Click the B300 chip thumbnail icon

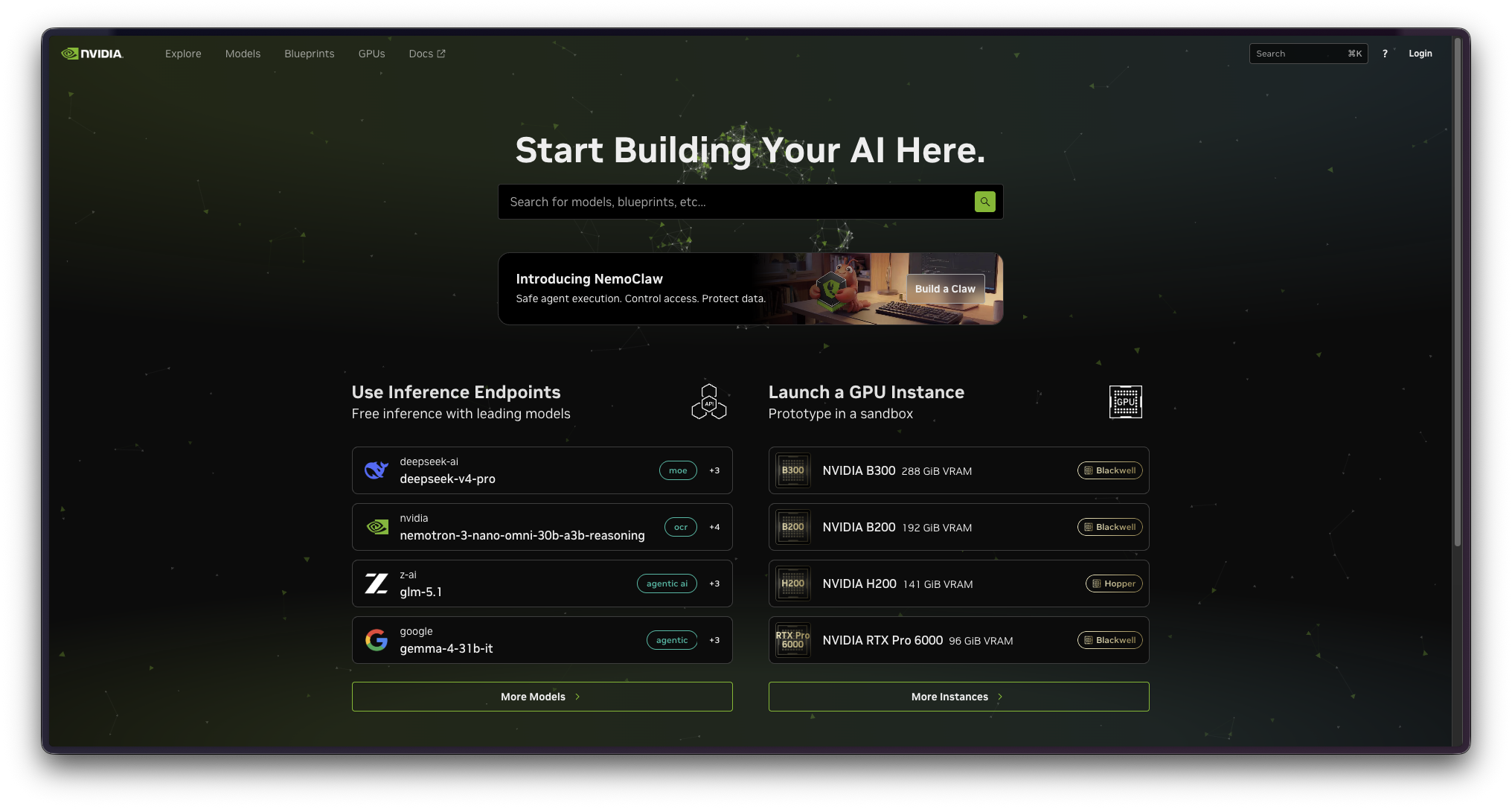(792, 470)
